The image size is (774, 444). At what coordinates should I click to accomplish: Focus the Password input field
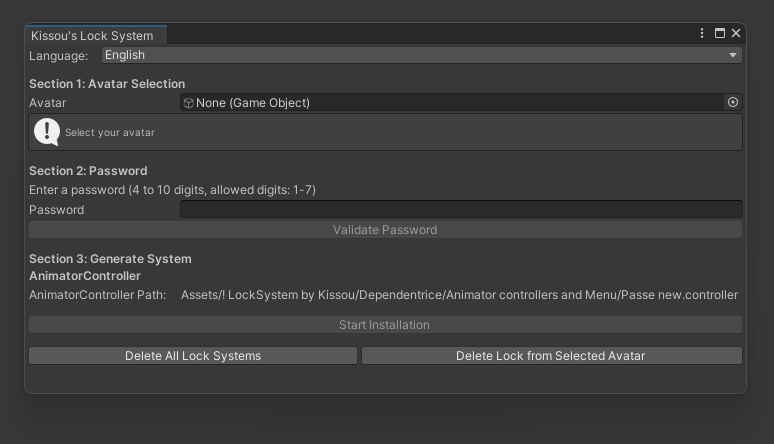(461, 209)
